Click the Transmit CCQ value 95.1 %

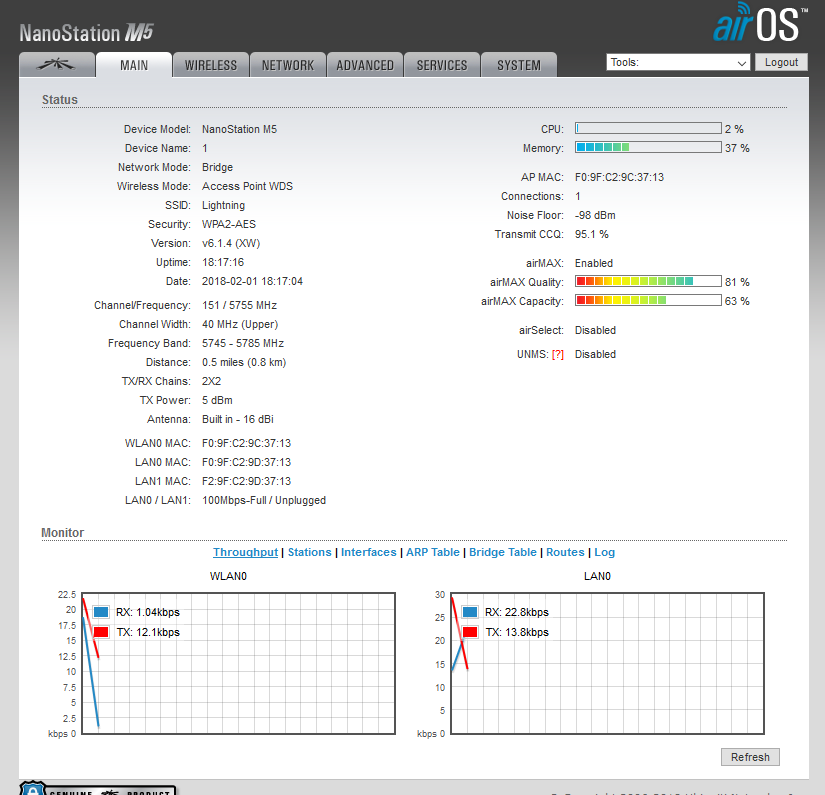tap(591, 234)
